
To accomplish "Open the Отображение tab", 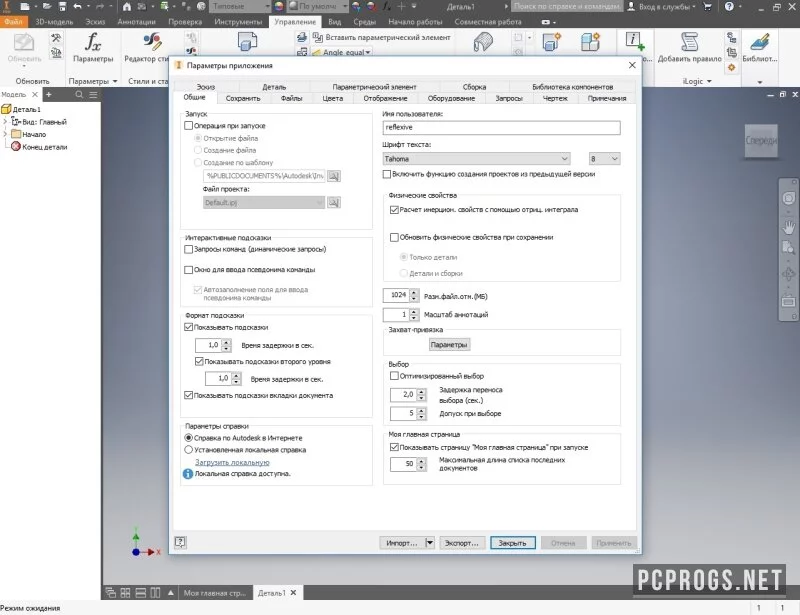I will (x=385, y=99).
